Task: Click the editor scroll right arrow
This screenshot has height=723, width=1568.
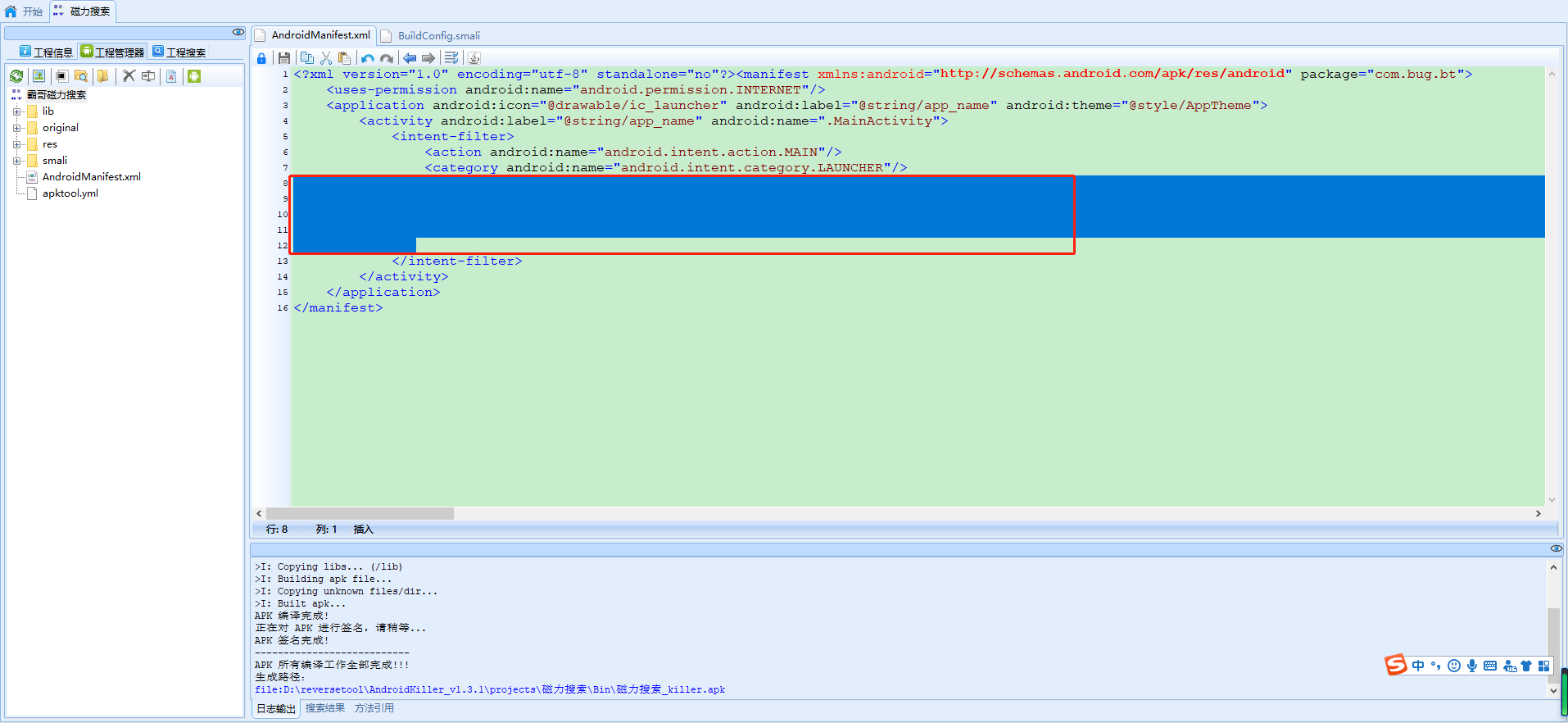Action: 1538,513
